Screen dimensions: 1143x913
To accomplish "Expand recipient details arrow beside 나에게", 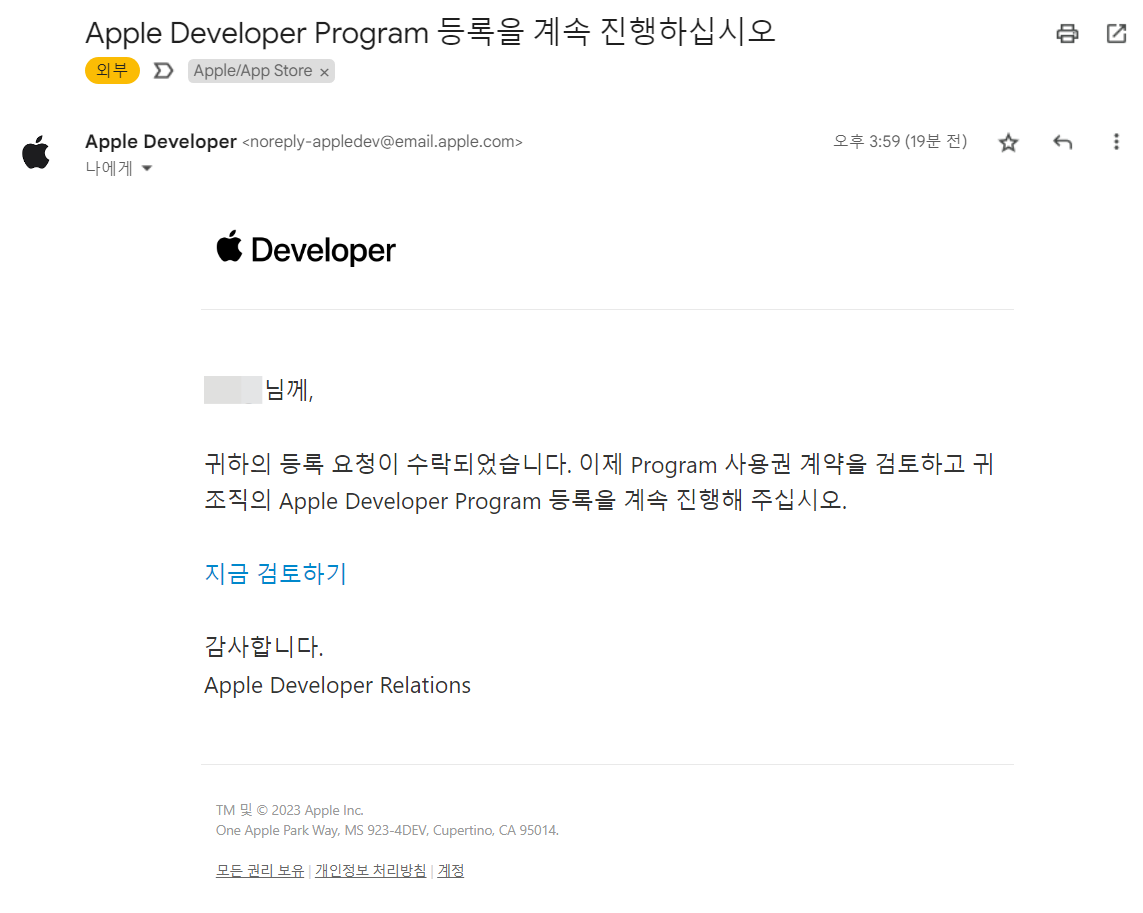I will click(x=147, y=168).
